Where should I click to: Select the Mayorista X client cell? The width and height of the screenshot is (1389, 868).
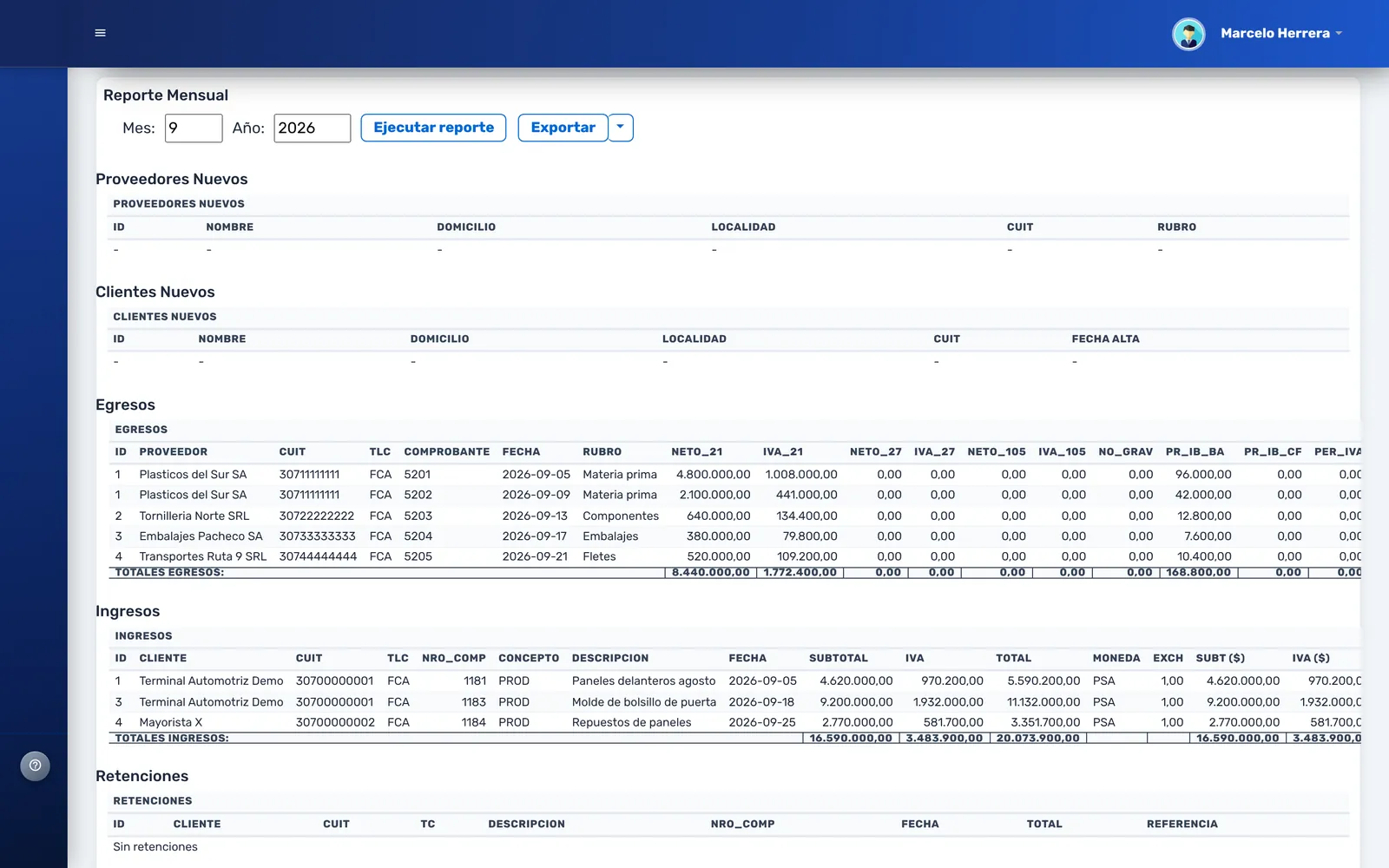click(171, 722)
